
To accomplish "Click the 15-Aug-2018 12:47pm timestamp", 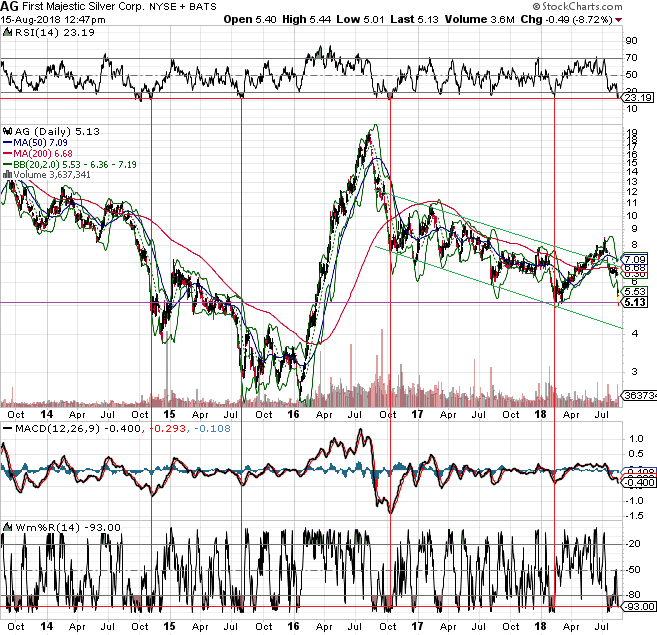I will pyautogui.click(x=53, y=20).
